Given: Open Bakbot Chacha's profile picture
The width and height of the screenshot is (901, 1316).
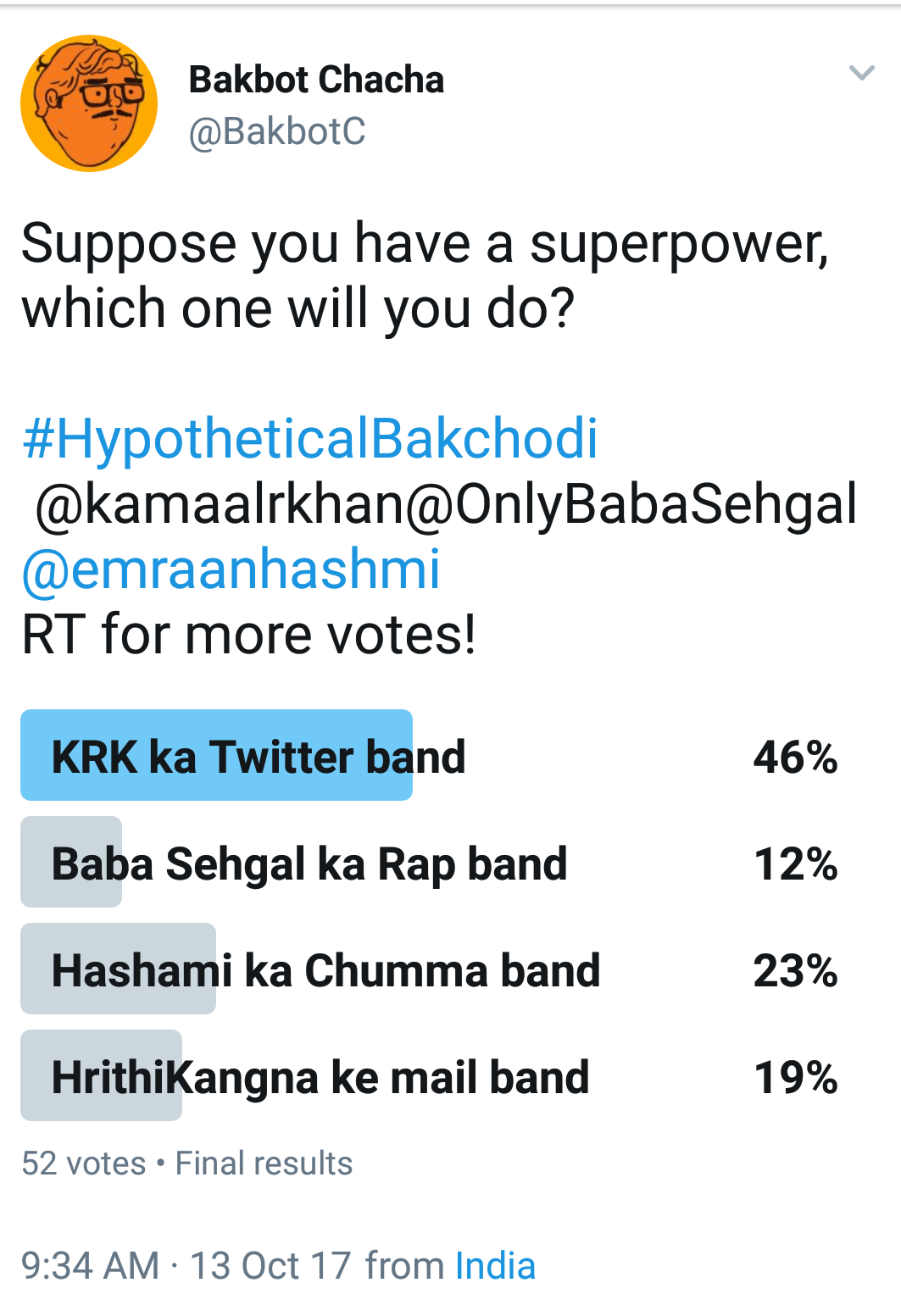Looking at the screenshot, I should (89, 103).
